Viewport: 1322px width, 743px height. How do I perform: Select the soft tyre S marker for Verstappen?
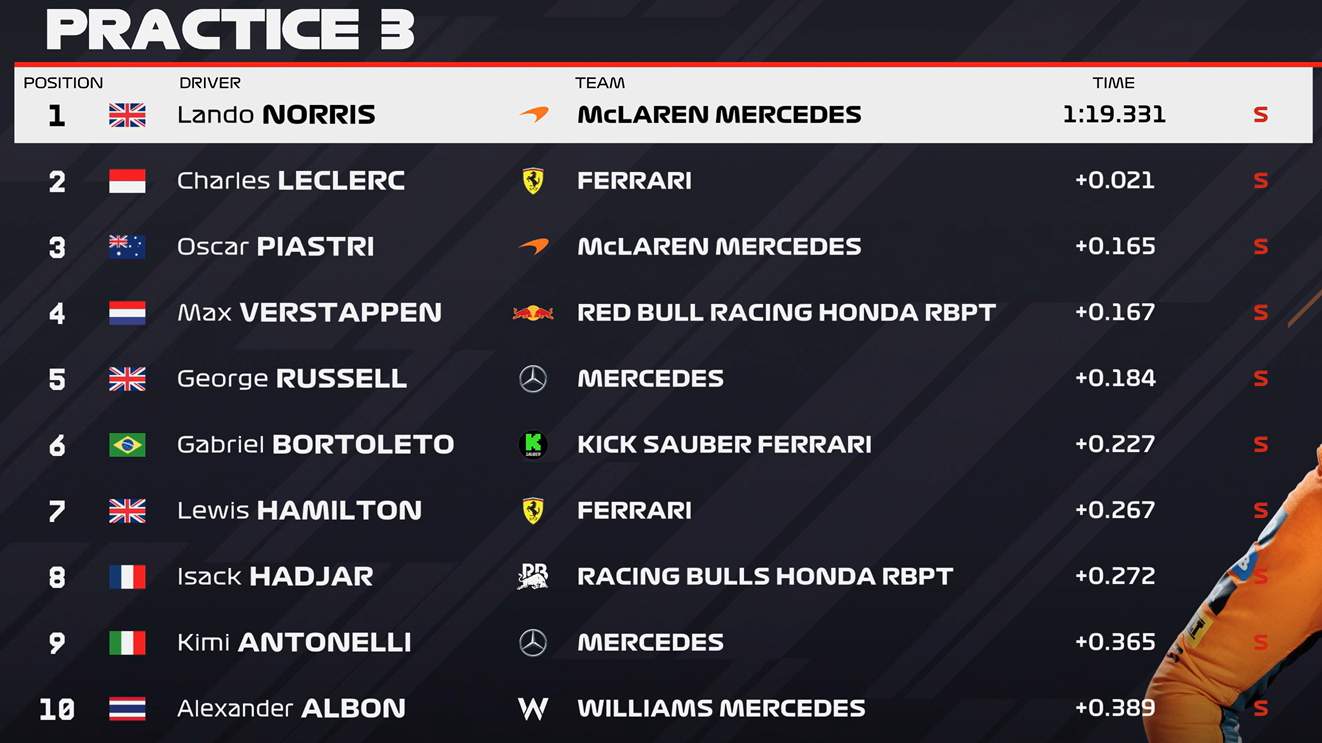(x=1260, y=313)
